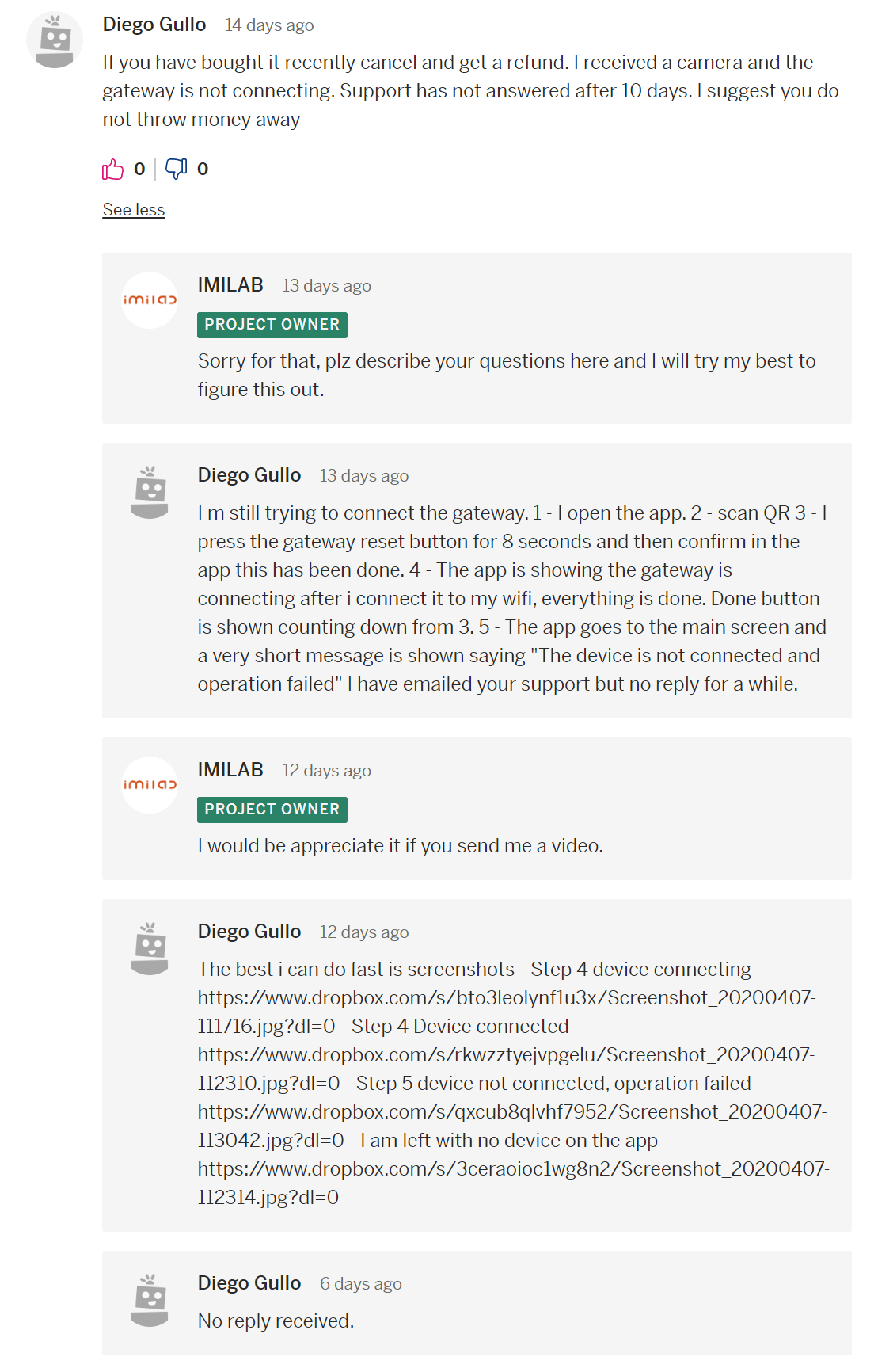Click the '6 days ago' timestamp

pyautogui.click(x=361, y=1284)
